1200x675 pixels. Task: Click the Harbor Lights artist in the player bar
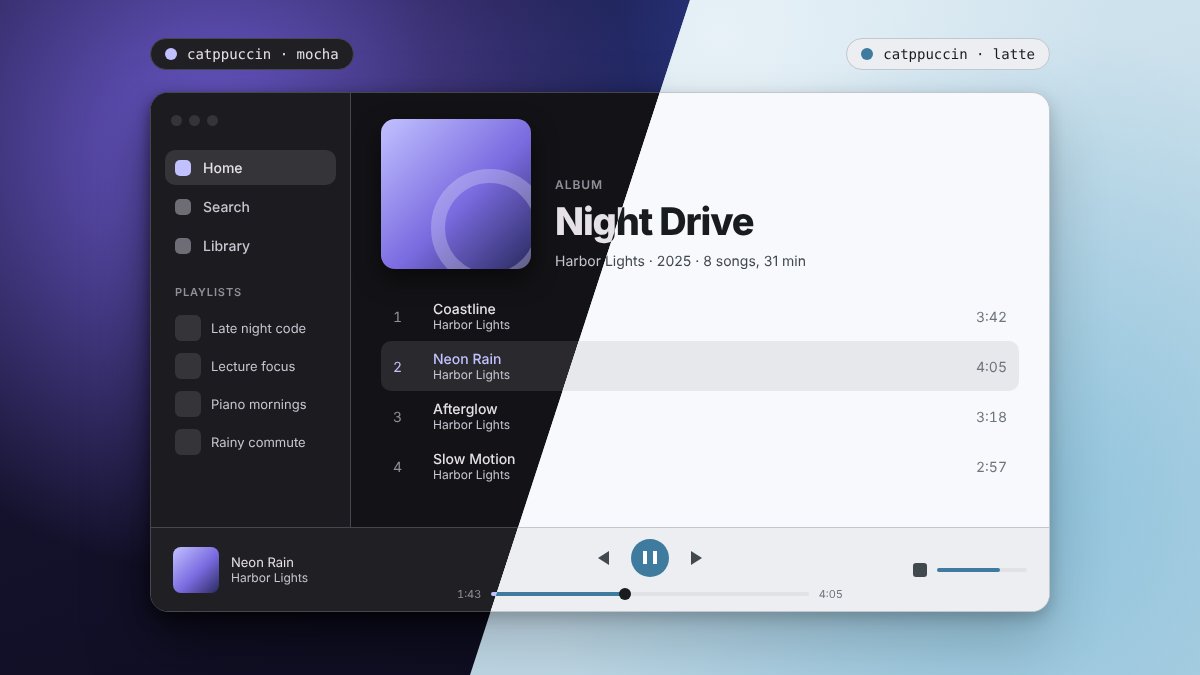pos(269,578)
